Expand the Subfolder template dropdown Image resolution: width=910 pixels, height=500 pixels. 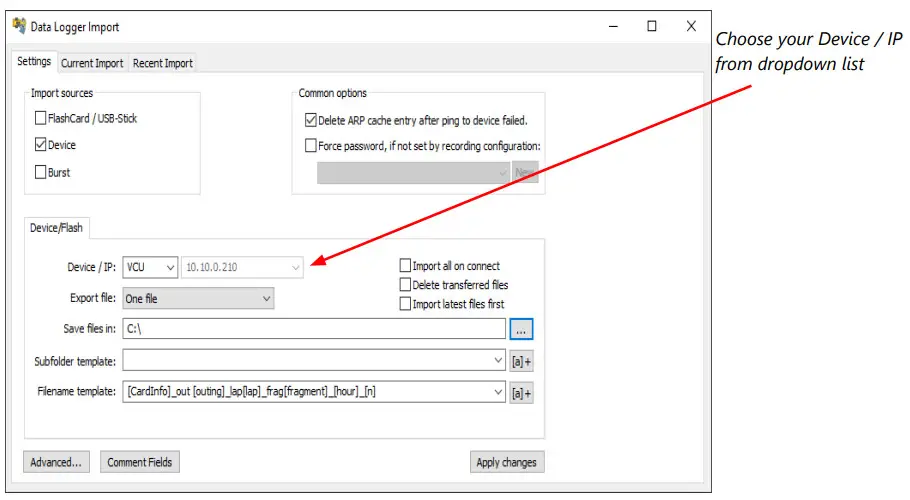[x=497, y=360]
